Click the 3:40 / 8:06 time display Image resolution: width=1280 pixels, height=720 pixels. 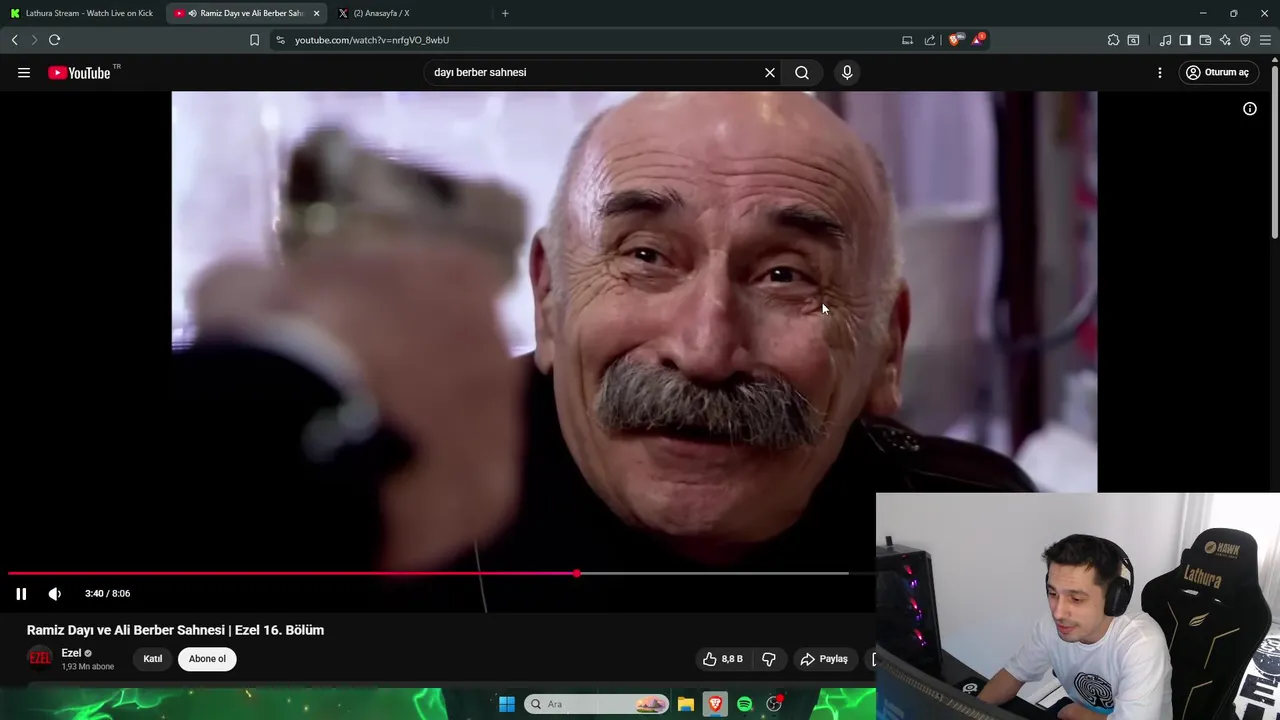pyautogui.click(x=107, y=594)
